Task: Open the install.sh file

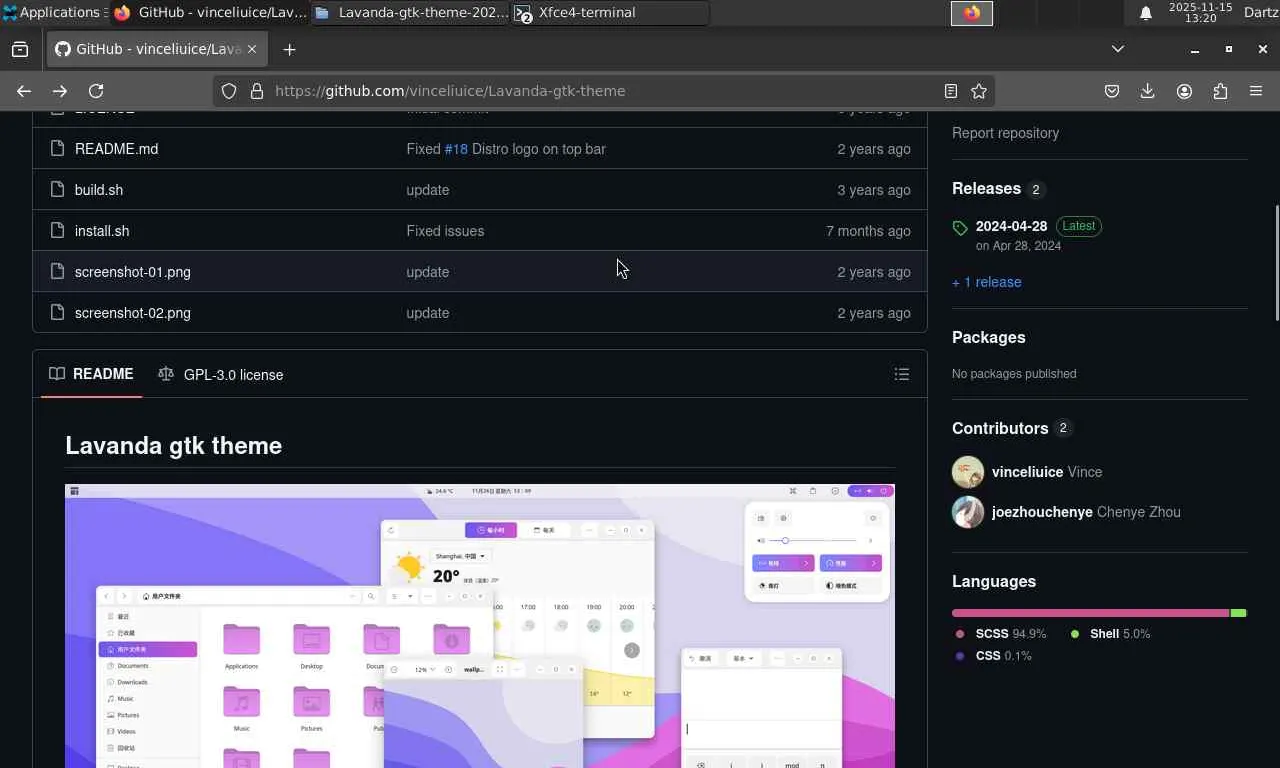Action: [102, 231]
